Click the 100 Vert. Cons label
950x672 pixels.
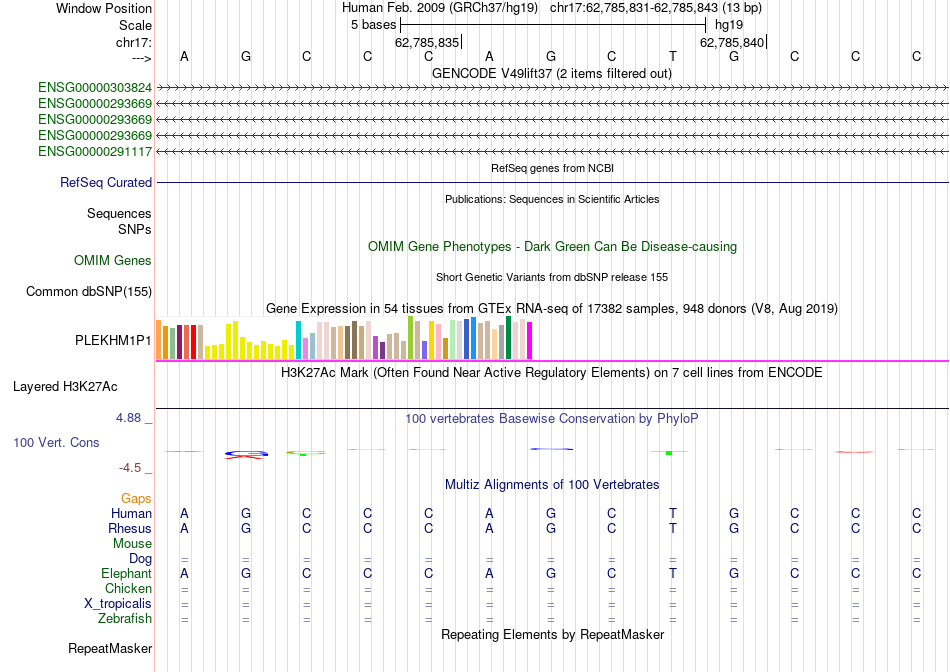pyautogui.click(x=56, y=442)
